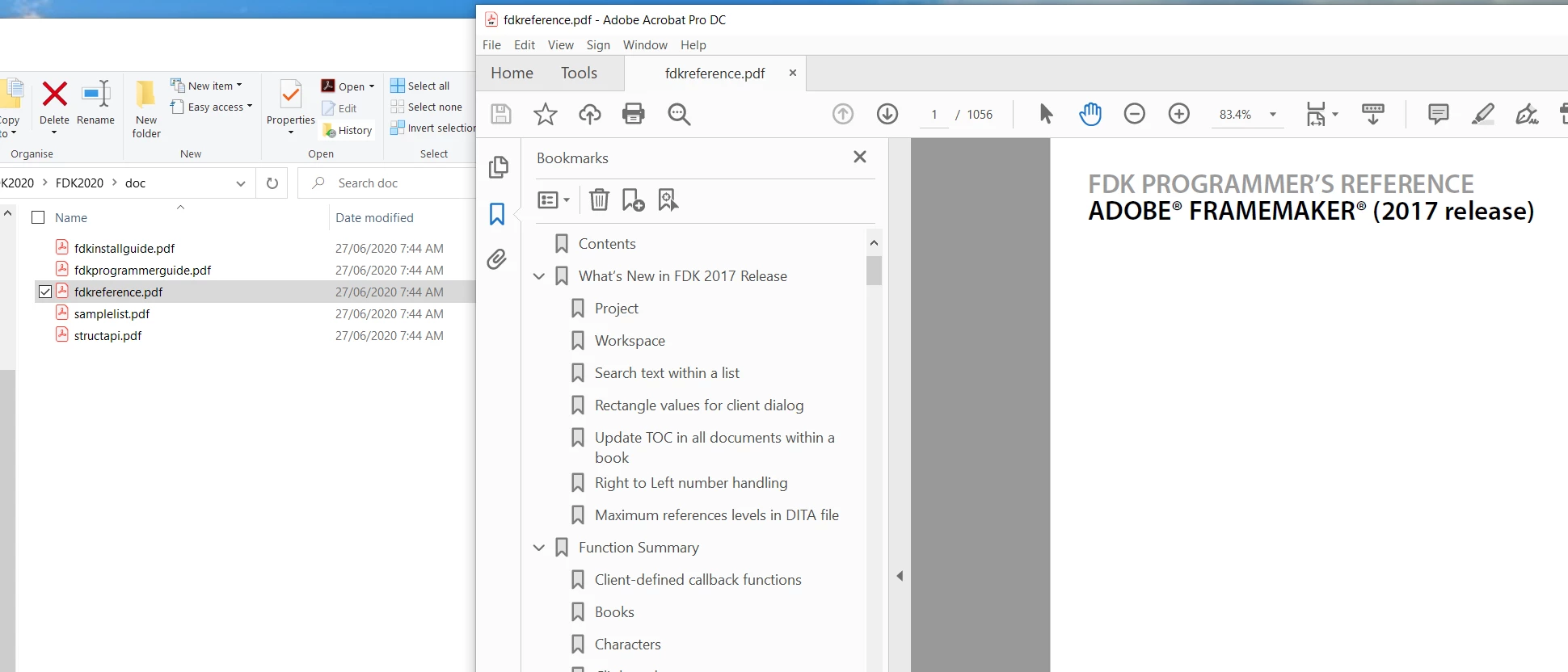This screenshot has height=672, width=1568.
Task: Open the File menu in Acrobat
Action: click(491, 45)
